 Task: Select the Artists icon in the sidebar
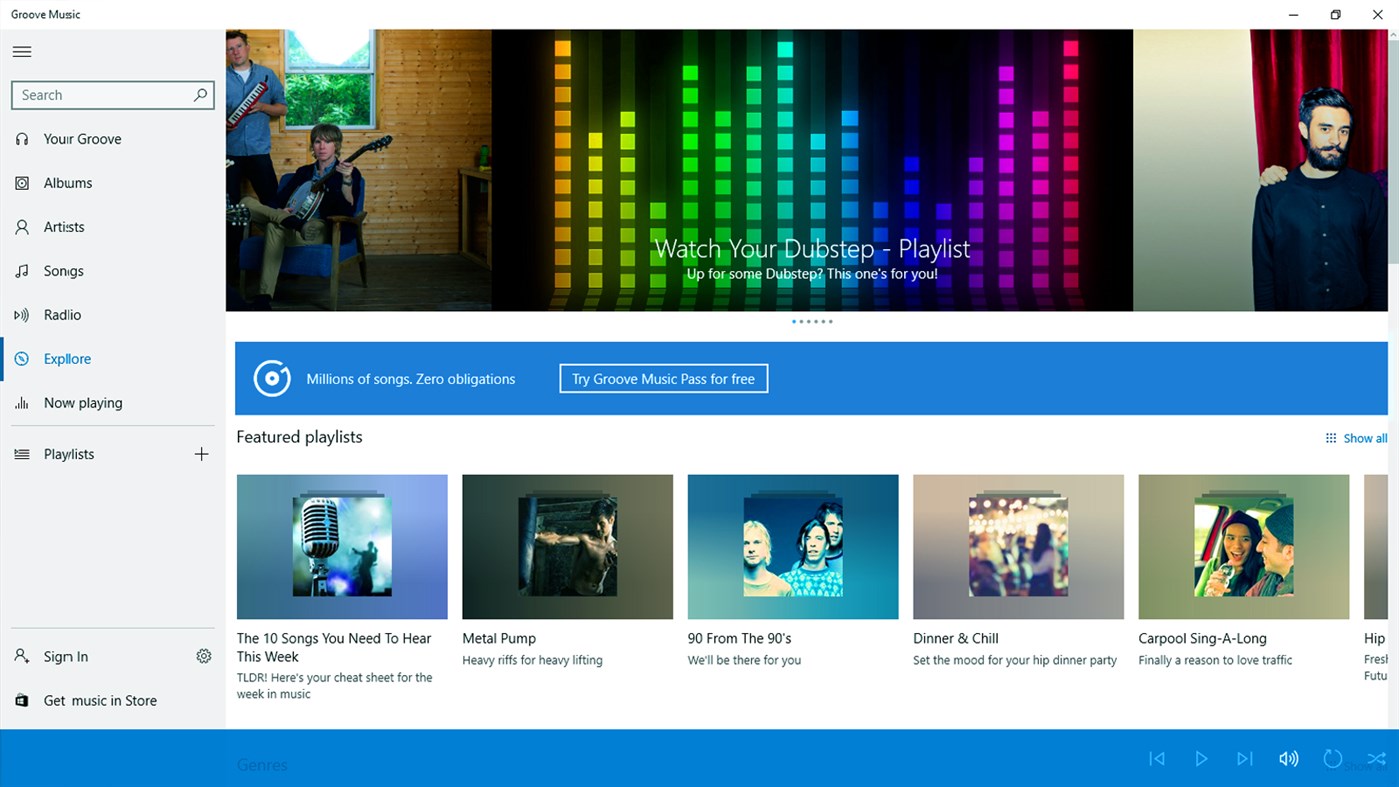tap(21, 226)
